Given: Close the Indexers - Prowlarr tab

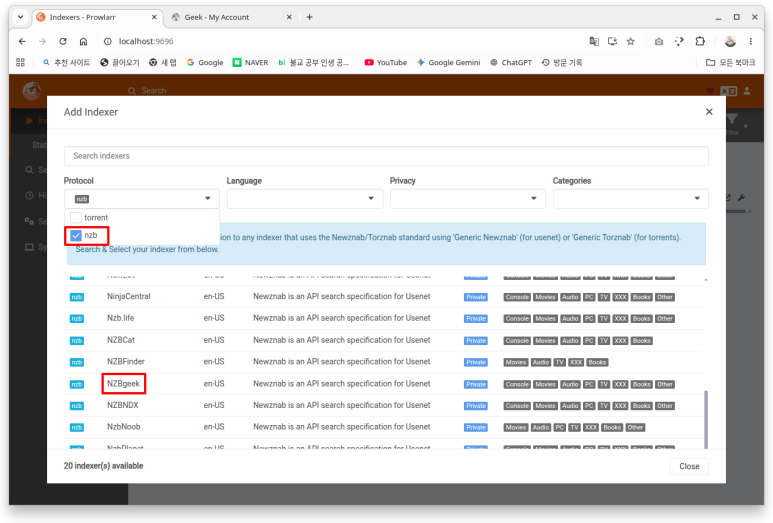Looking at the screenshot, I should pyautogui.click(x=154, y=17).
